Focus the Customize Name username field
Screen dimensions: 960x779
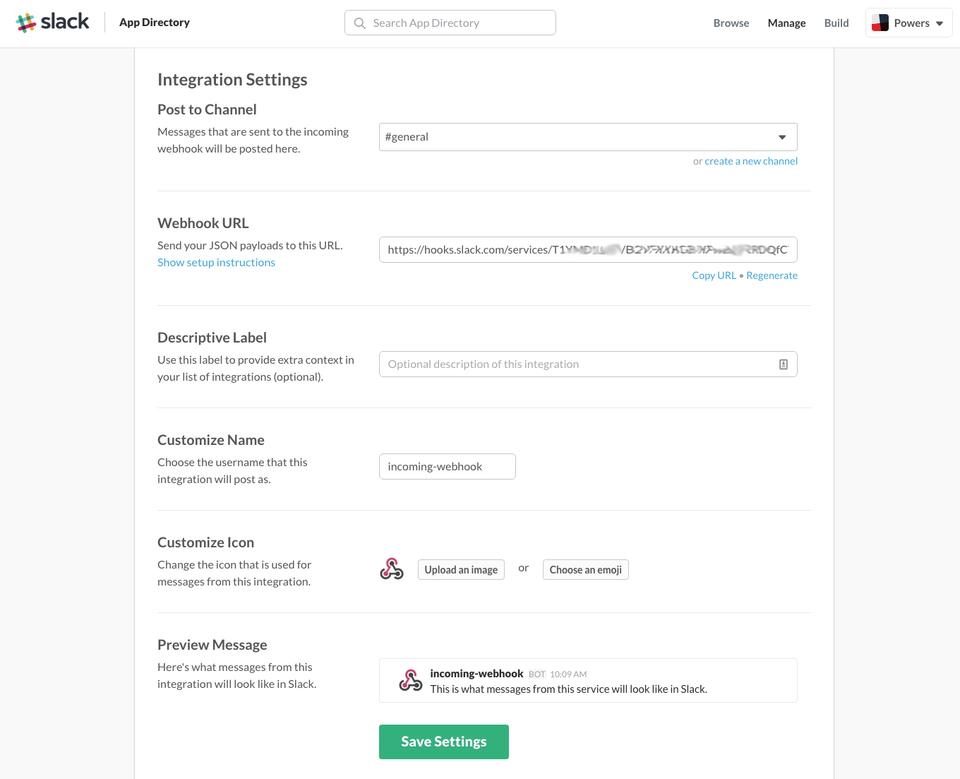[447, 466]
